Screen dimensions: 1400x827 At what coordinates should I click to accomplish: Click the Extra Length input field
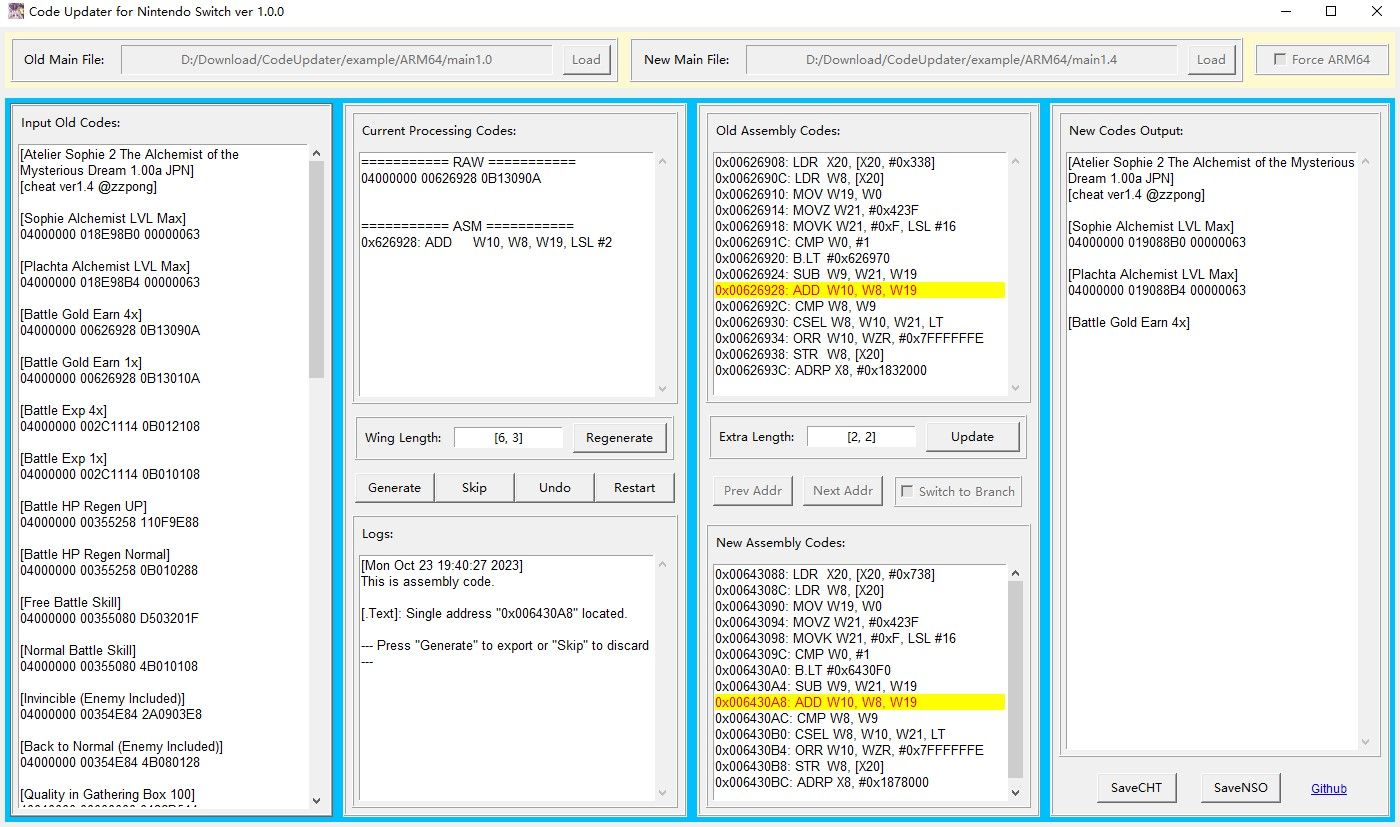pyautogui.click(x=861, y=436)
